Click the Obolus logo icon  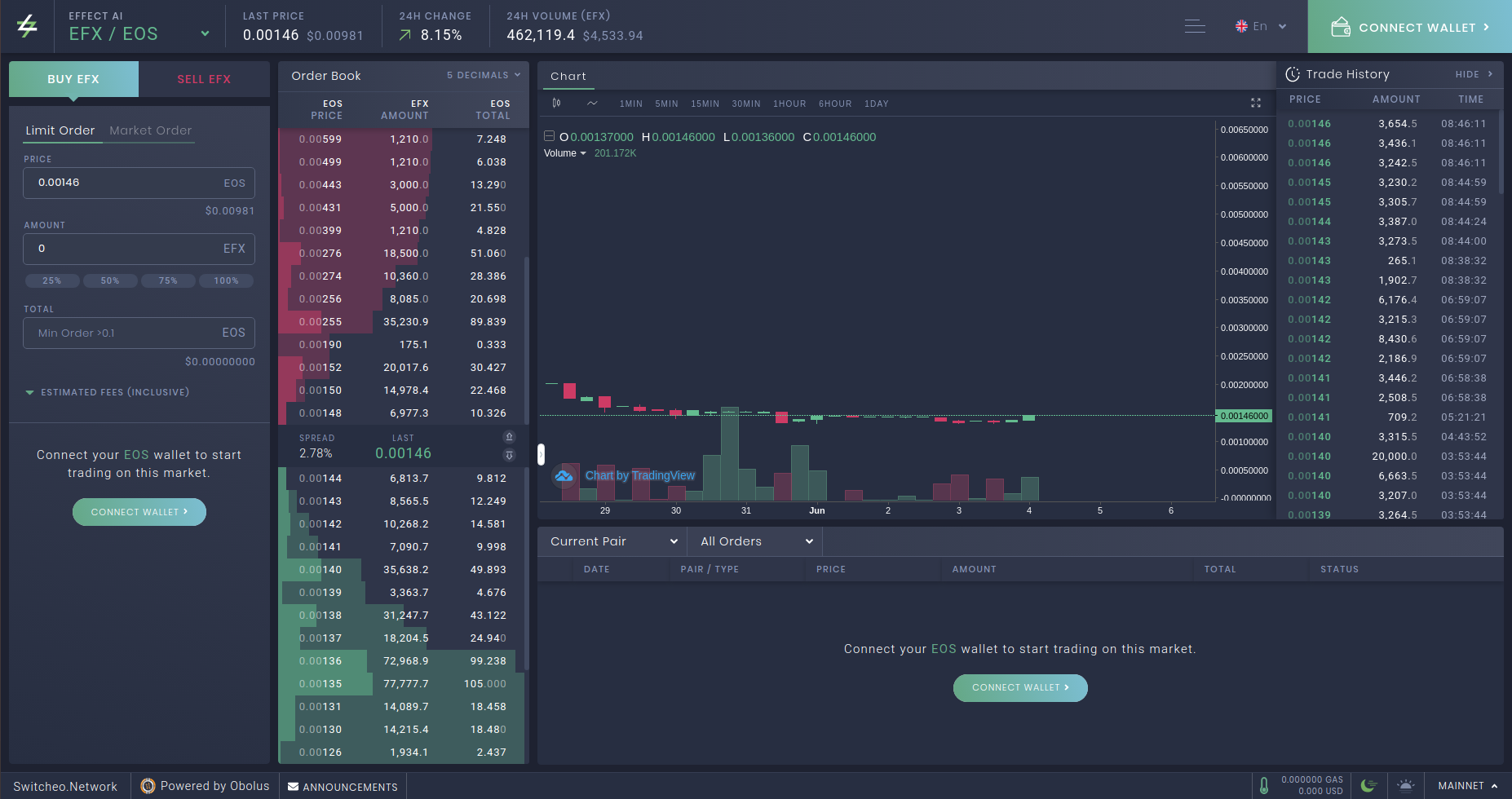tap(148, 786)
